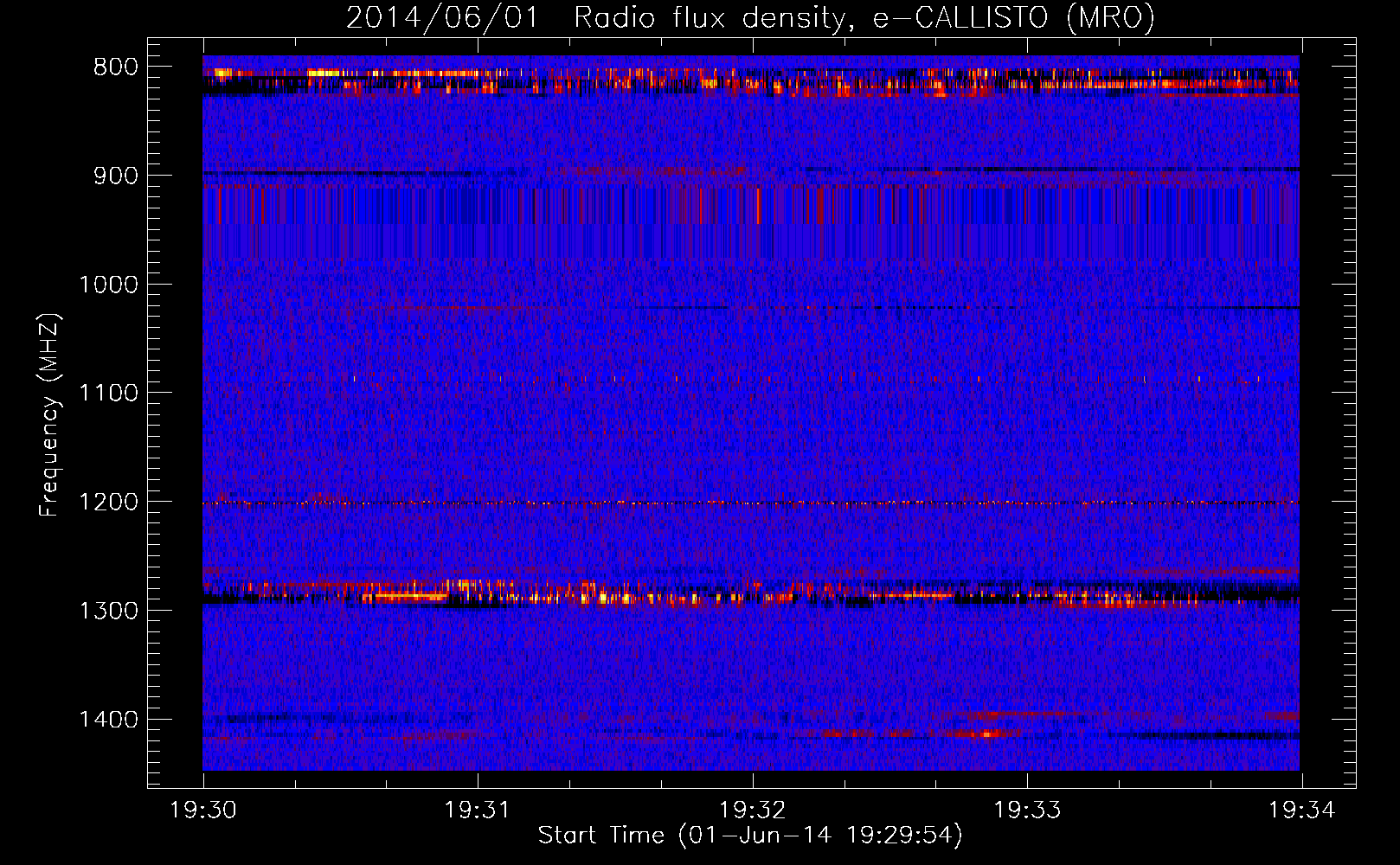Click the 19:30 time tick label
This screenshot has width=1400, height=865.
point(203,811)
